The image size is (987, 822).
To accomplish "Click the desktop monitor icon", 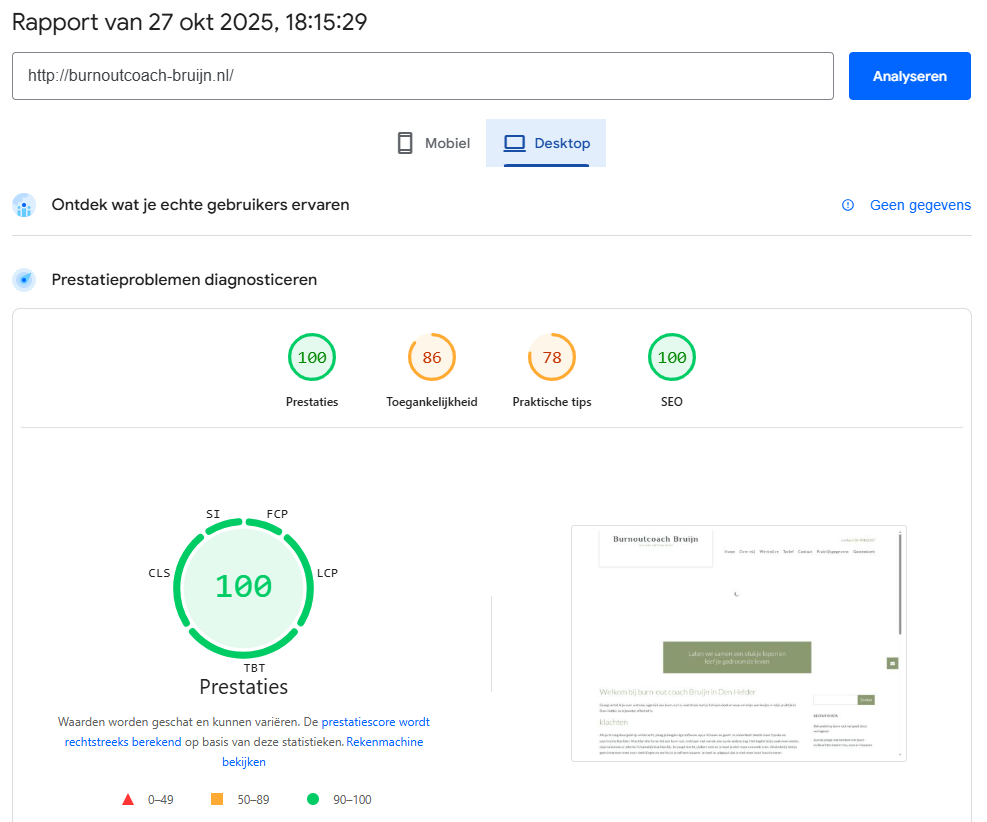I will pyautogui.click(x=514, y=143).
